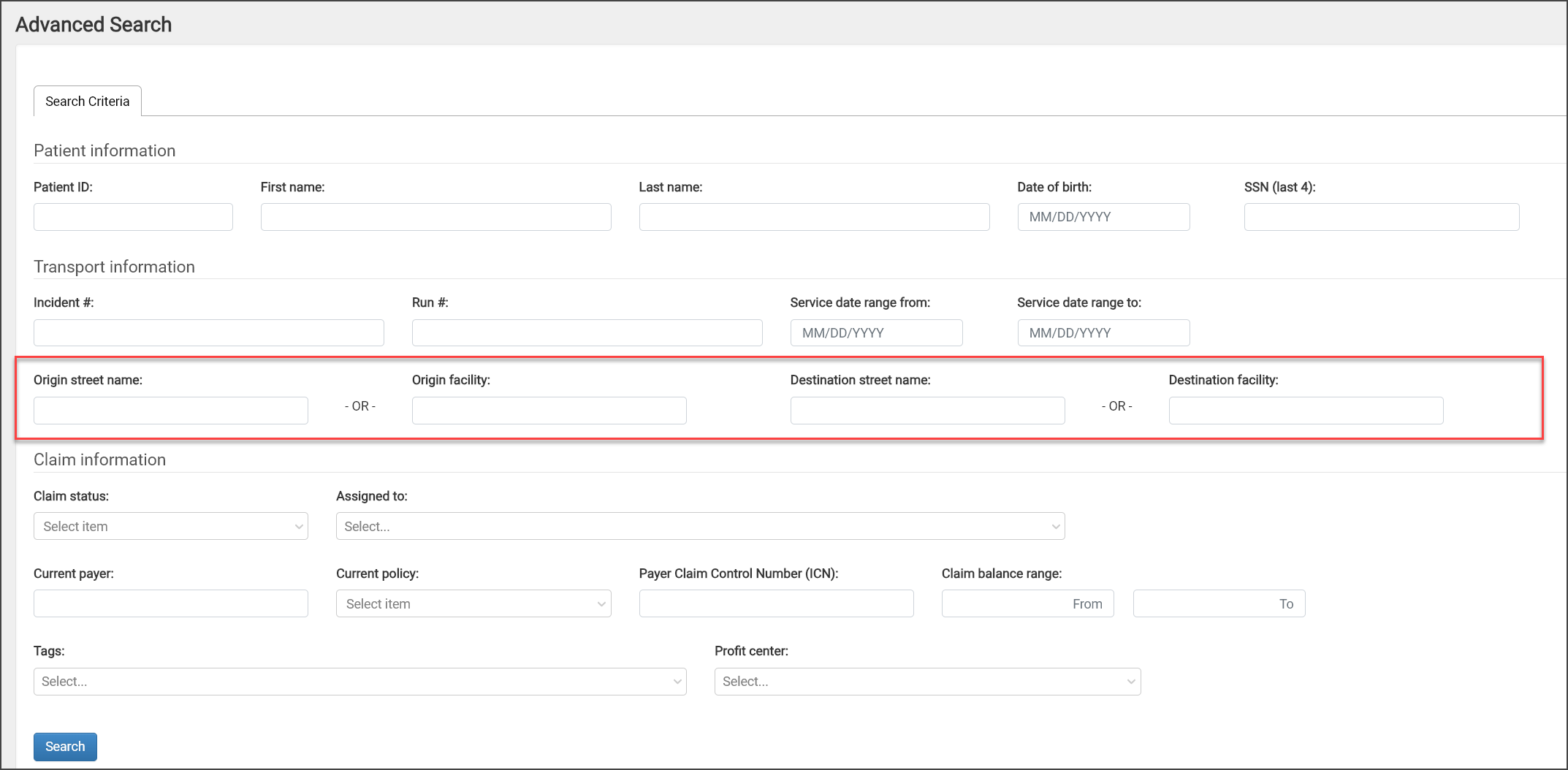Viewport: 1568px width, 770px height.
Task: Click the Origin street name field
Action: 171,411
